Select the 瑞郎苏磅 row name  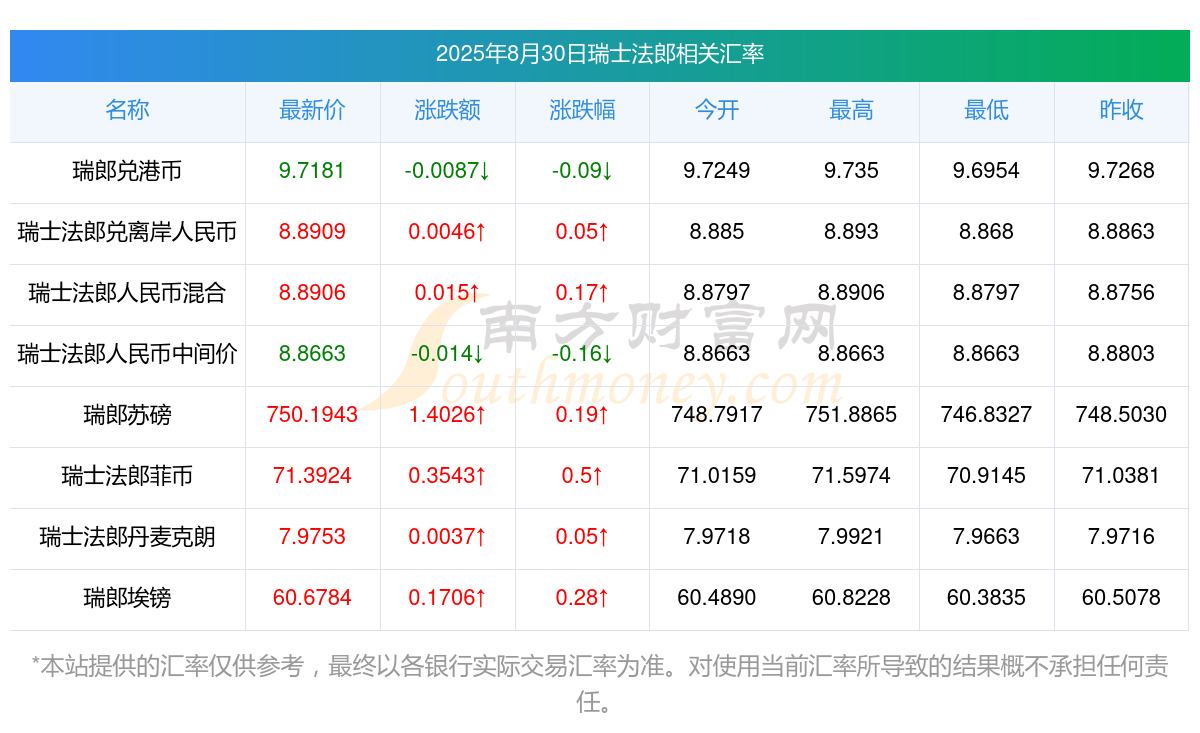(127, 415)
